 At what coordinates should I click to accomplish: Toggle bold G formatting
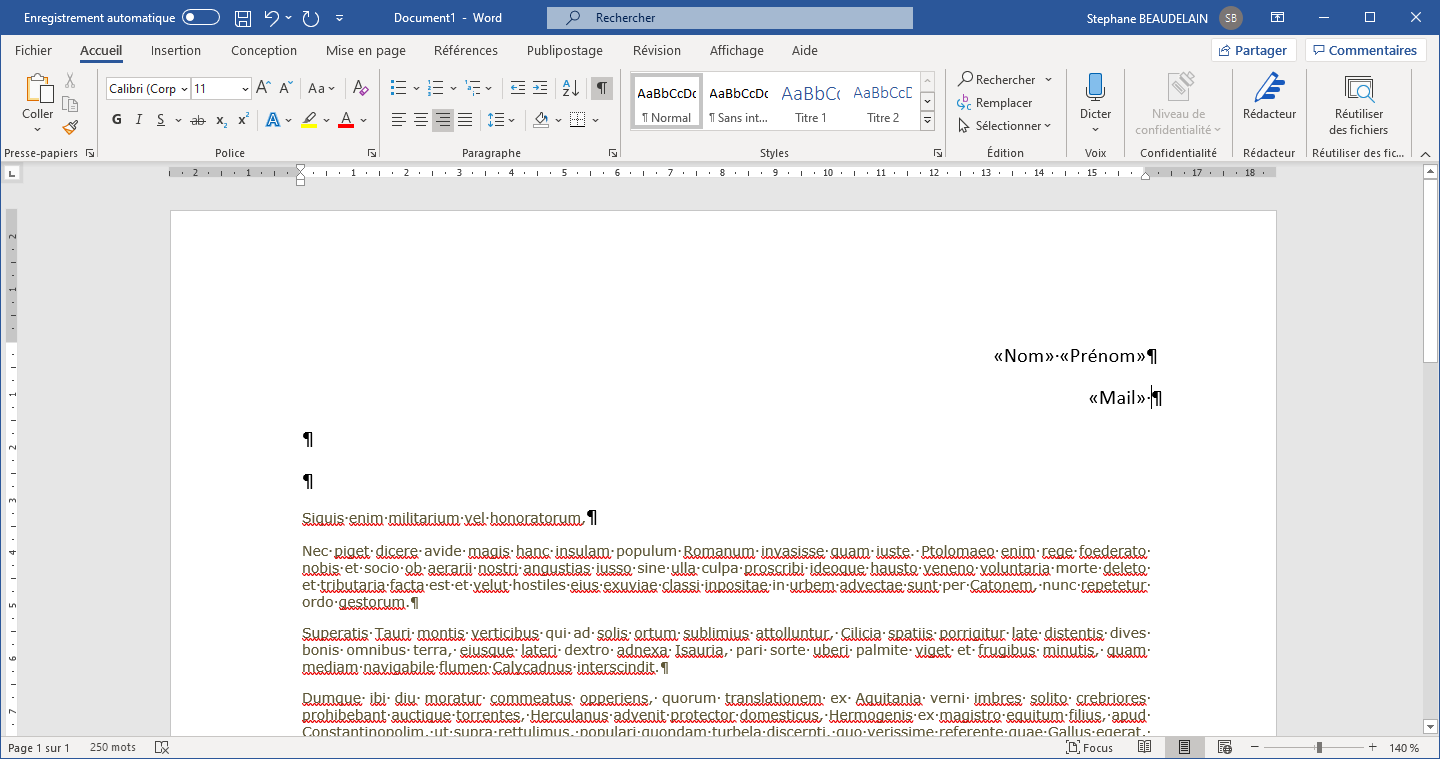116,120
